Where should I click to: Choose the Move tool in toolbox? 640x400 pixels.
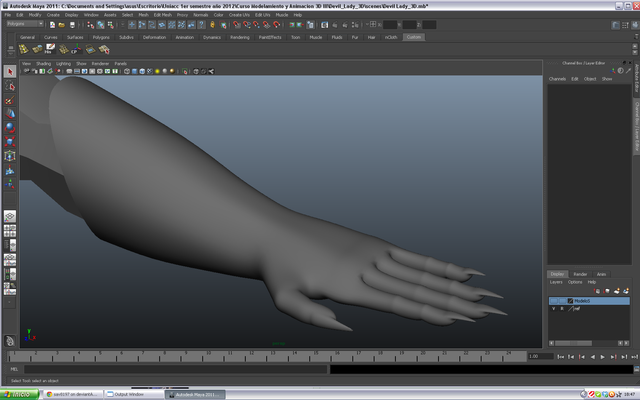(10, 114)
